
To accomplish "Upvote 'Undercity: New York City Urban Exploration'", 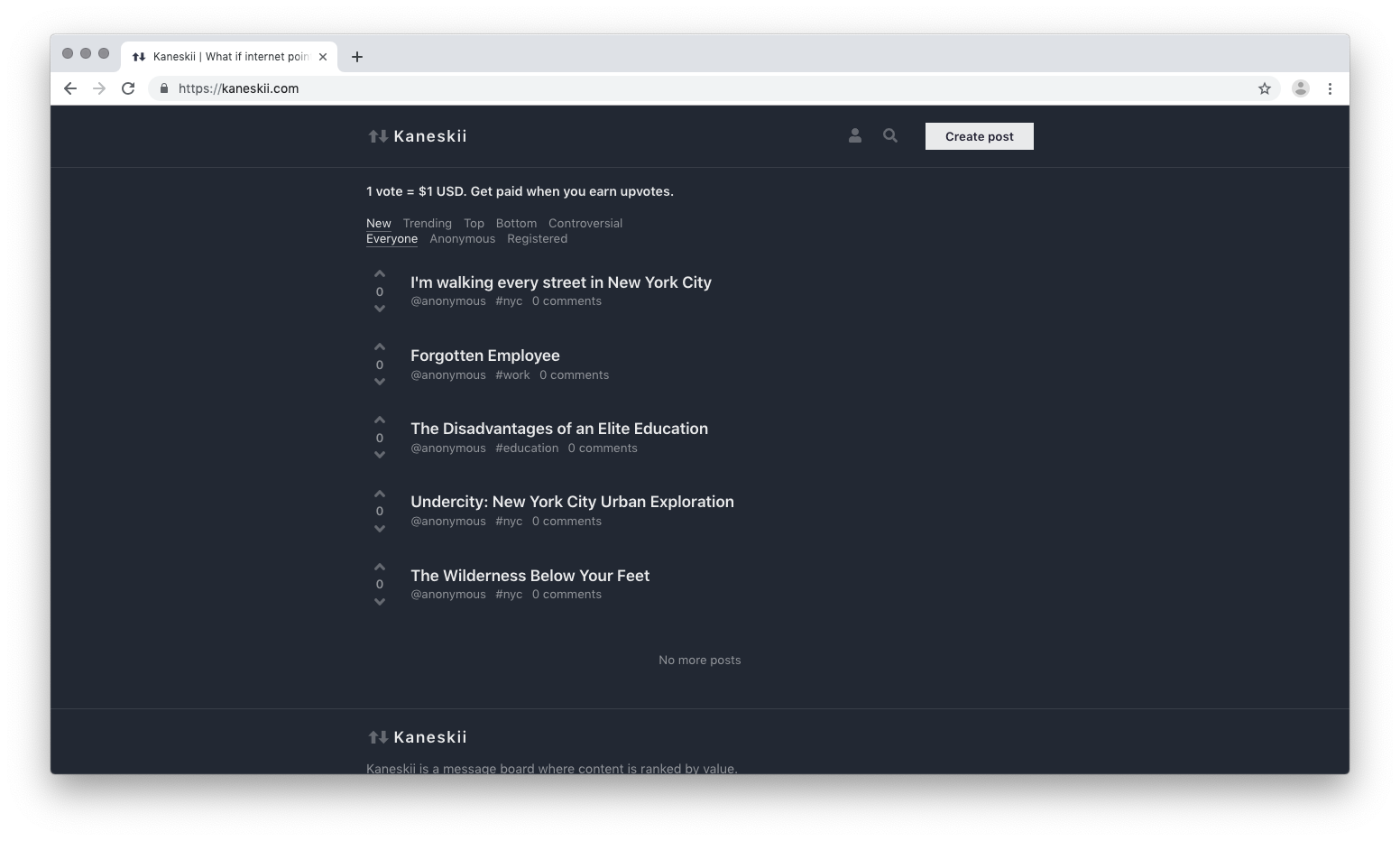I will coord(379,493).
